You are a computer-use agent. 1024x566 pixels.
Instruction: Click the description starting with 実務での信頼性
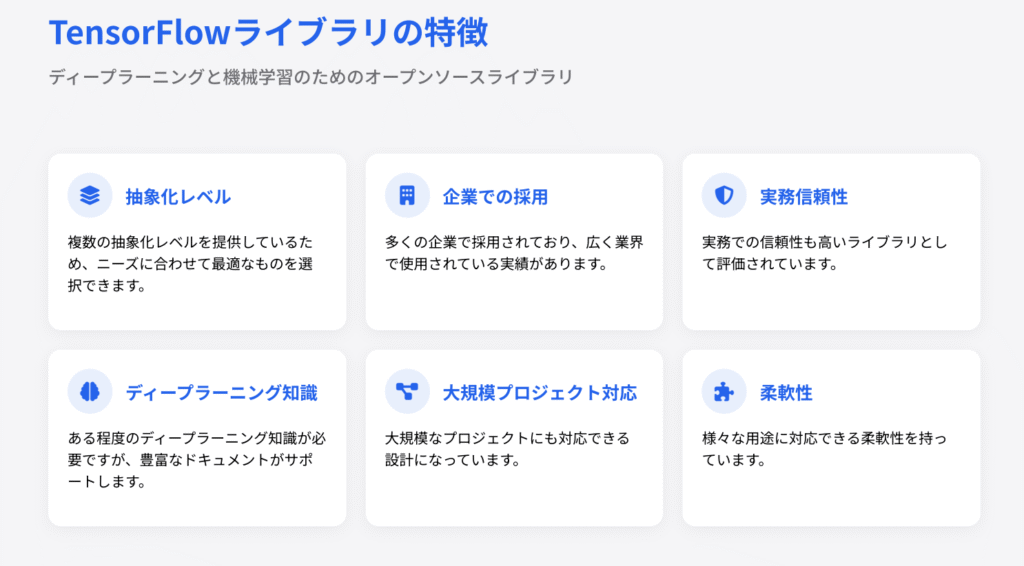tap(830, 253)
